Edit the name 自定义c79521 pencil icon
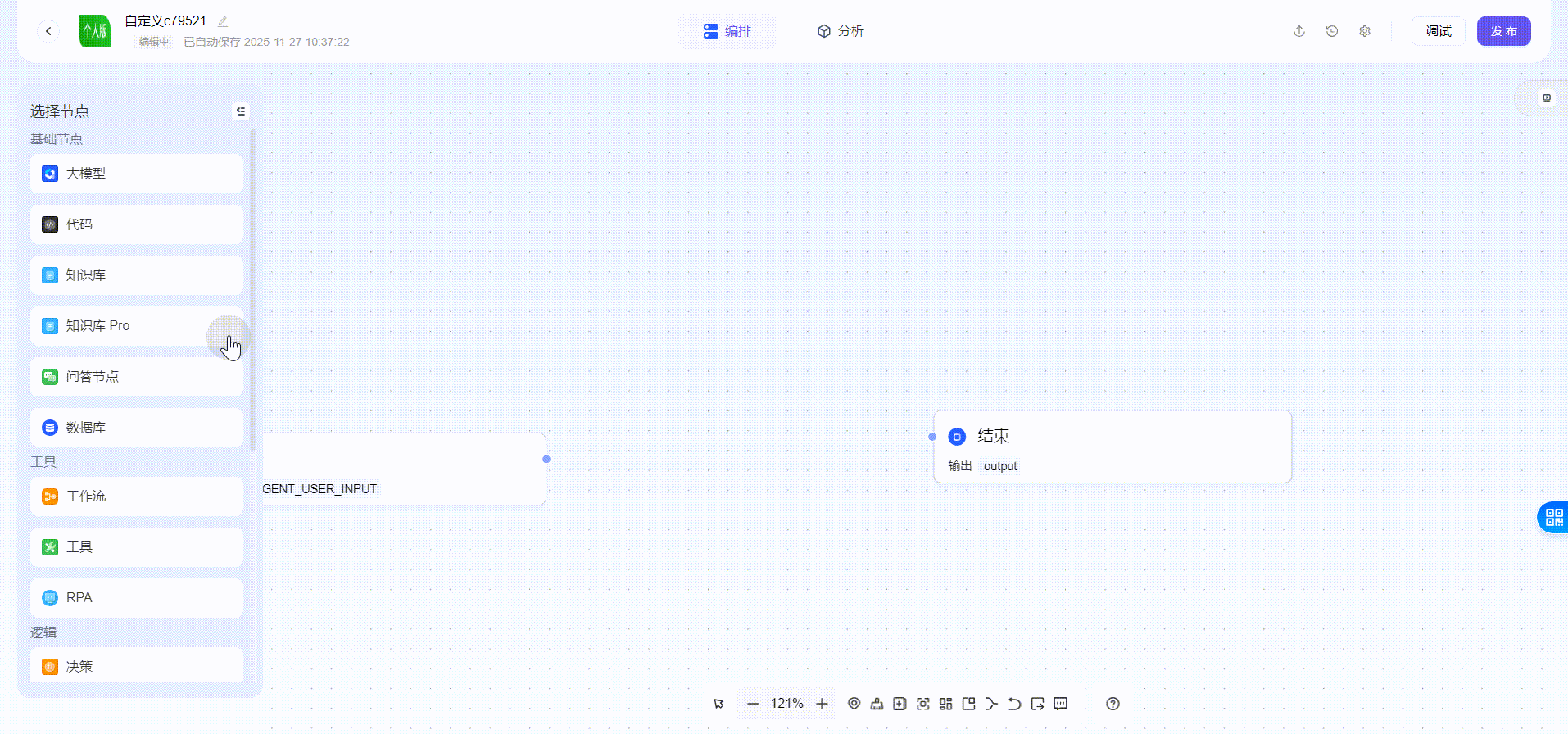The width and height of the screenshot is (1568, 734). coord(223,21)
